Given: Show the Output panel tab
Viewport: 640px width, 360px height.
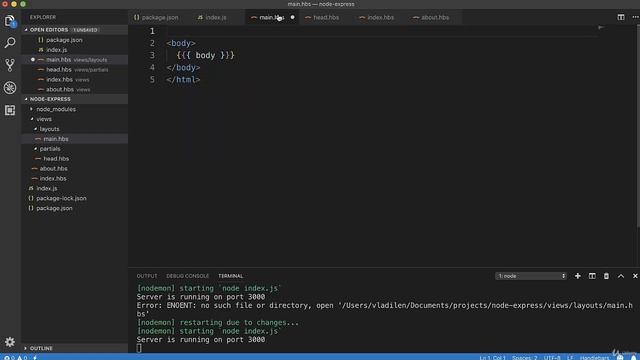Looking at the screenshot, I should [x=147, y=276].
